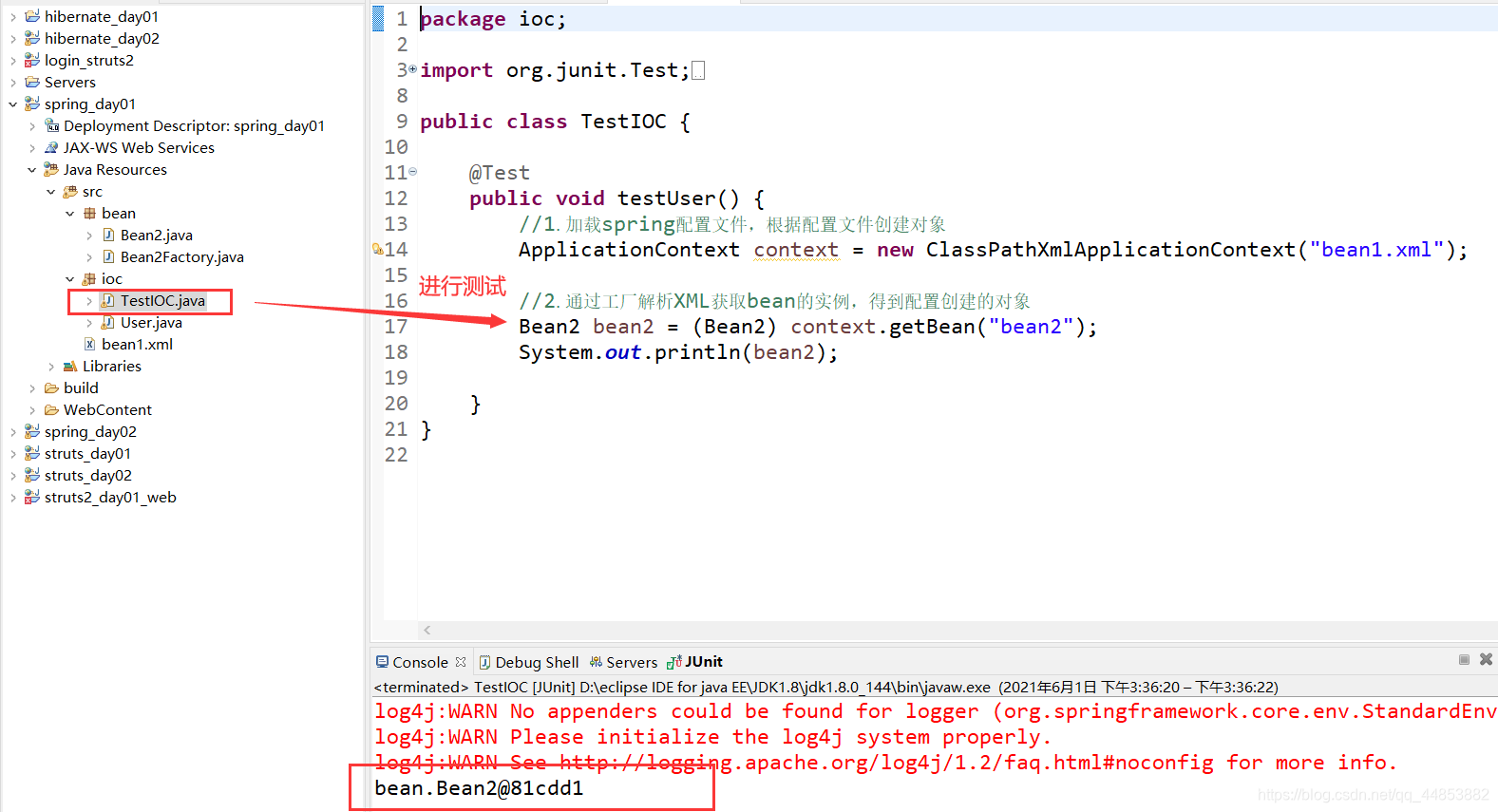This screenshot has width=1498, height=812.
Task: Expand the Libraries node arrow
Action: 50,367
